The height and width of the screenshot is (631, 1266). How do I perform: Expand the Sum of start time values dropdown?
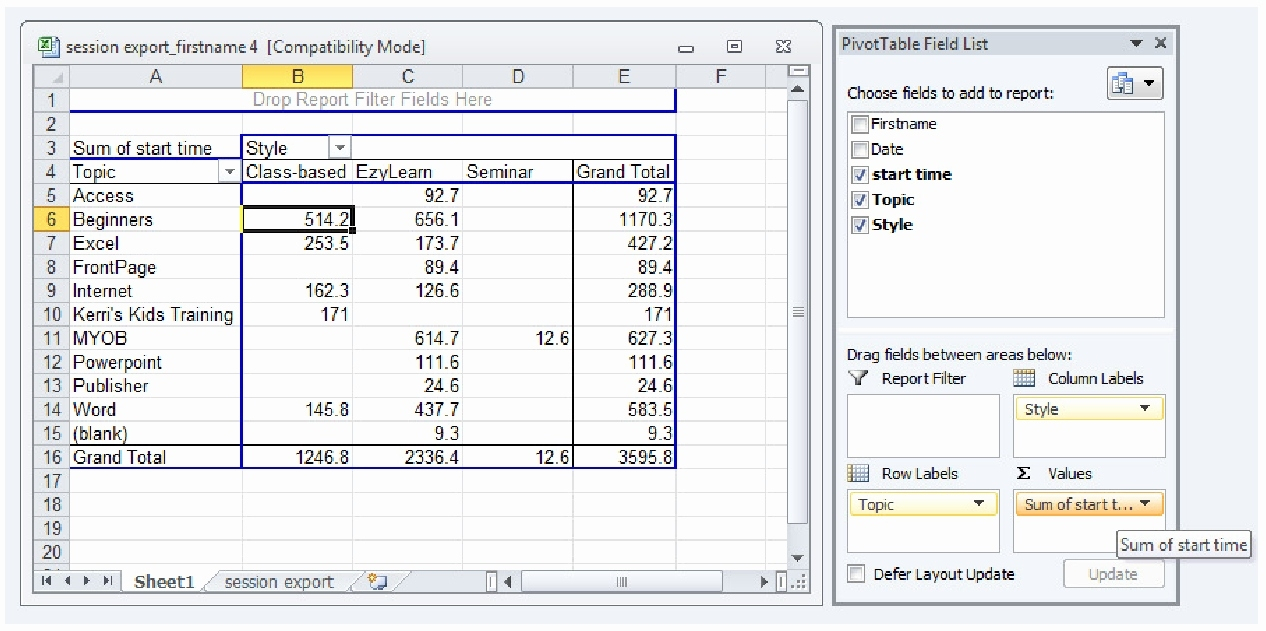[x=1145, y=505]
